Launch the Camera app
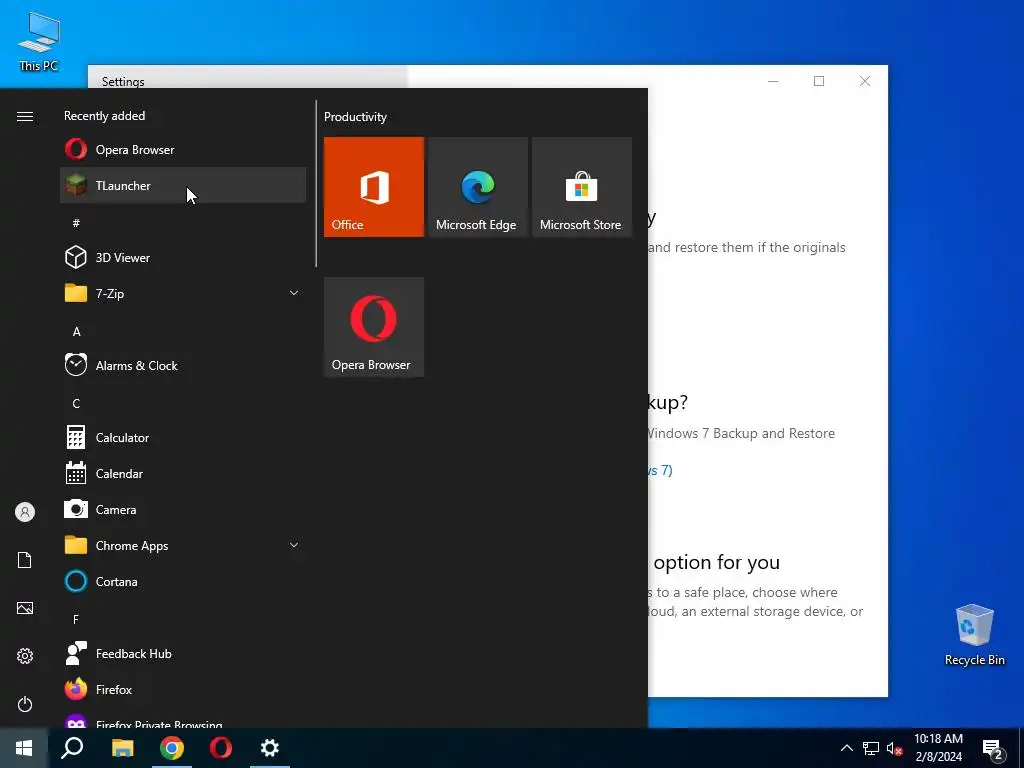The width and height of the screenshot is (1024, 768). [x=183, y=509]
